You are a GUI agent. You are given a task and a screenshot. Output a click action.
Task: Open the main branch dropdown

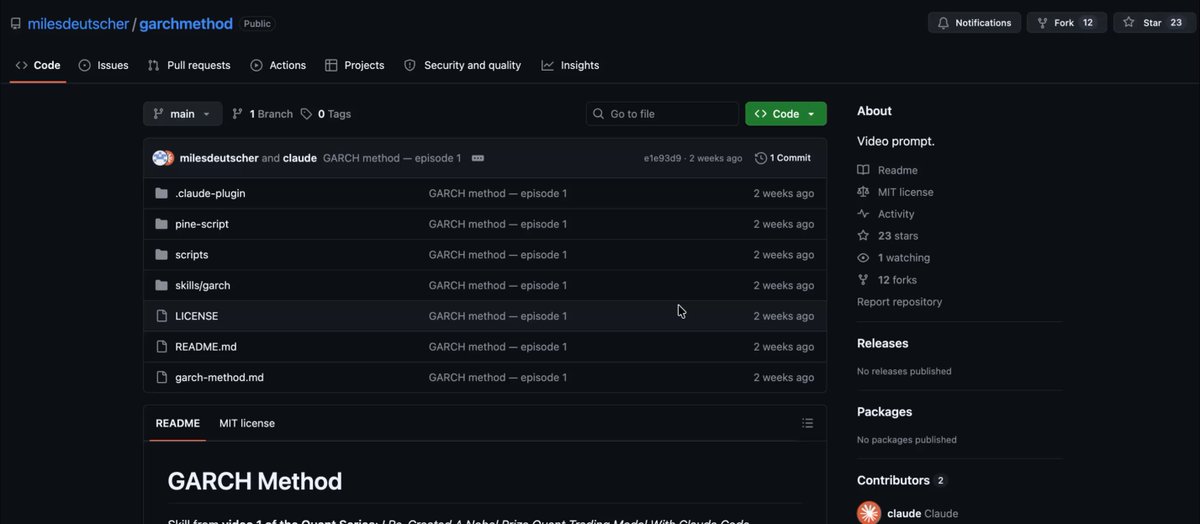(x=182, y=114)
